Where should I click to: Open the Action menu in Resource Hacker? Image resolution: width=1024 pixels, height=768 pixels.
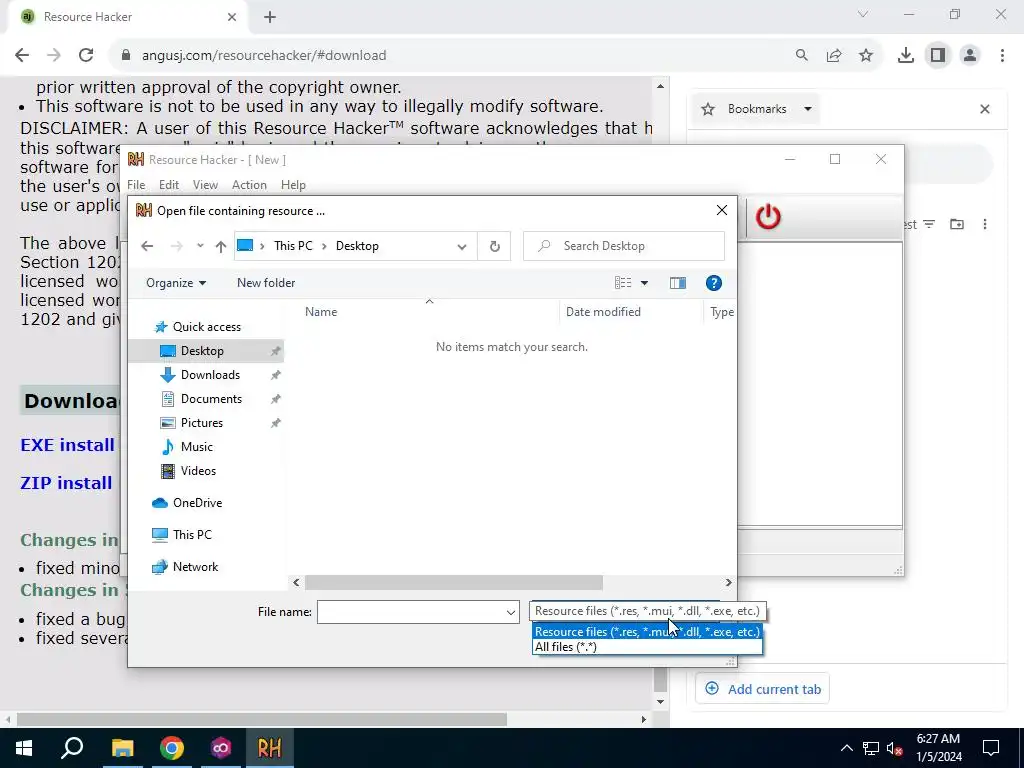(249, 185)
